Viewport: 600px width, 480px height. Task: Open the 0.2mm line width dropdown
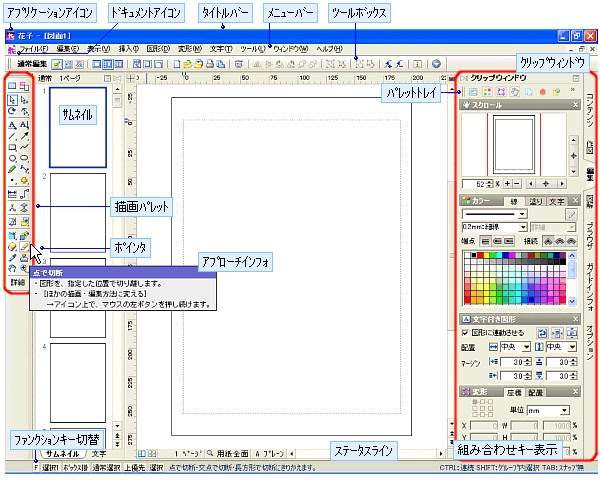pyautogui.click(x=522, y=227)
